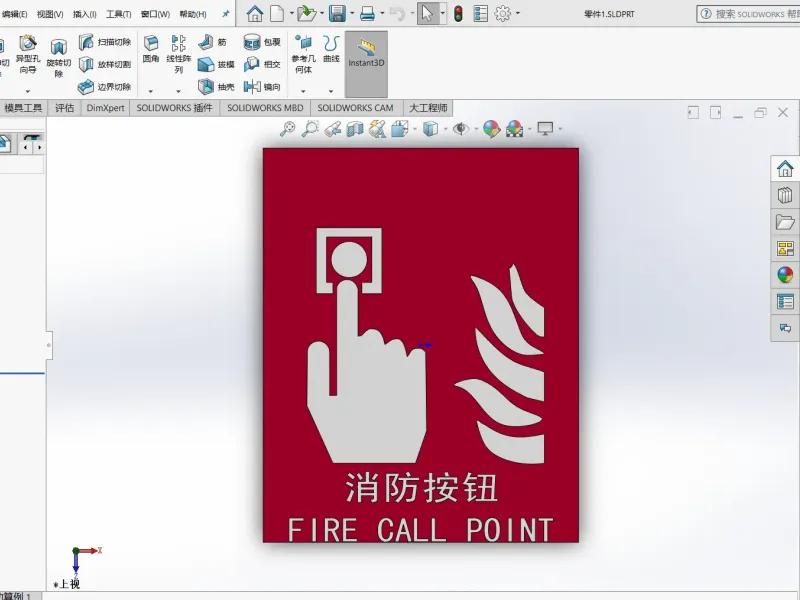Open SOLIDWORKS Forum in task pane
Viewport: 800px width, 600px height.
coord(785,328)
